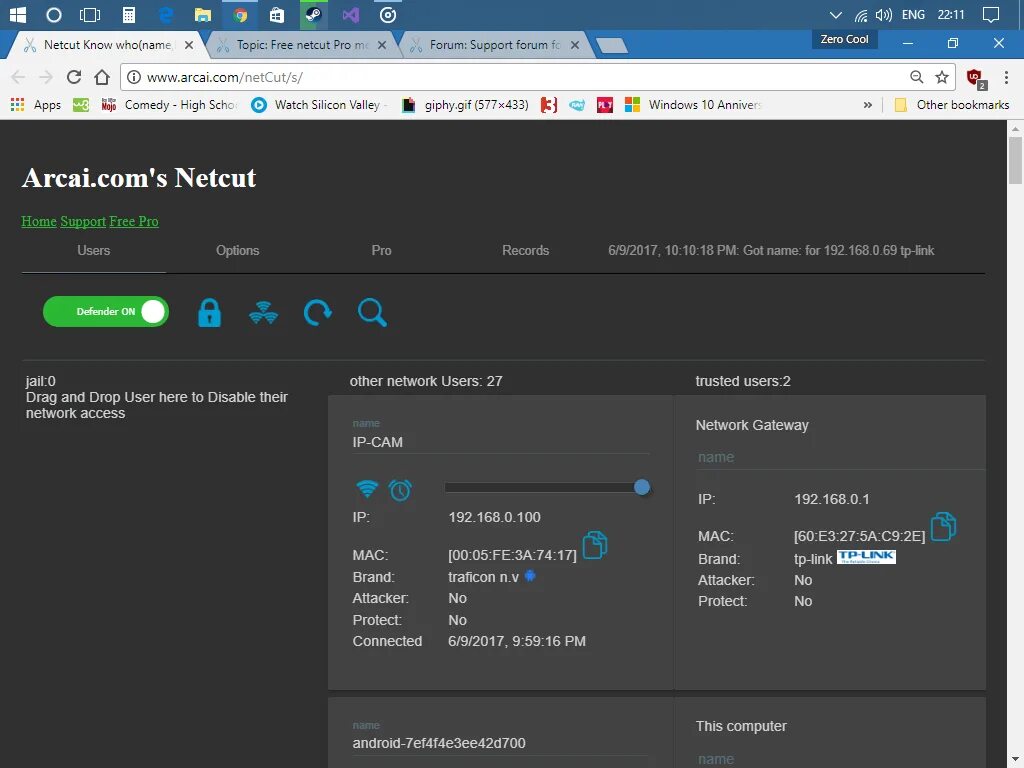Open the Steam taskbar icon

pyautogui.click(x=313, y=14)
